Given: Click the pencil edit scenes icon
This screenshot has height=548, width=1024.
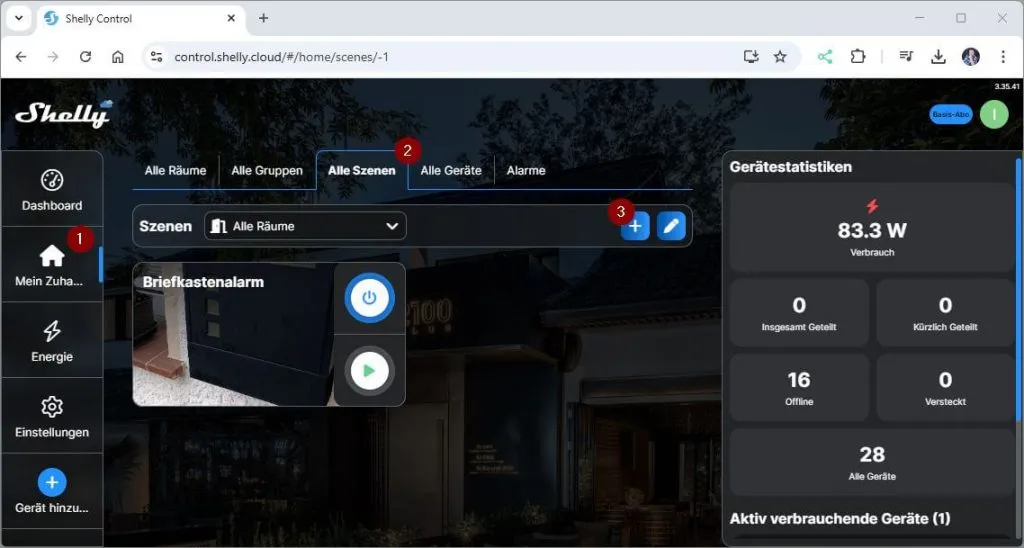Looking at the screenshot, I should [671, 227].
